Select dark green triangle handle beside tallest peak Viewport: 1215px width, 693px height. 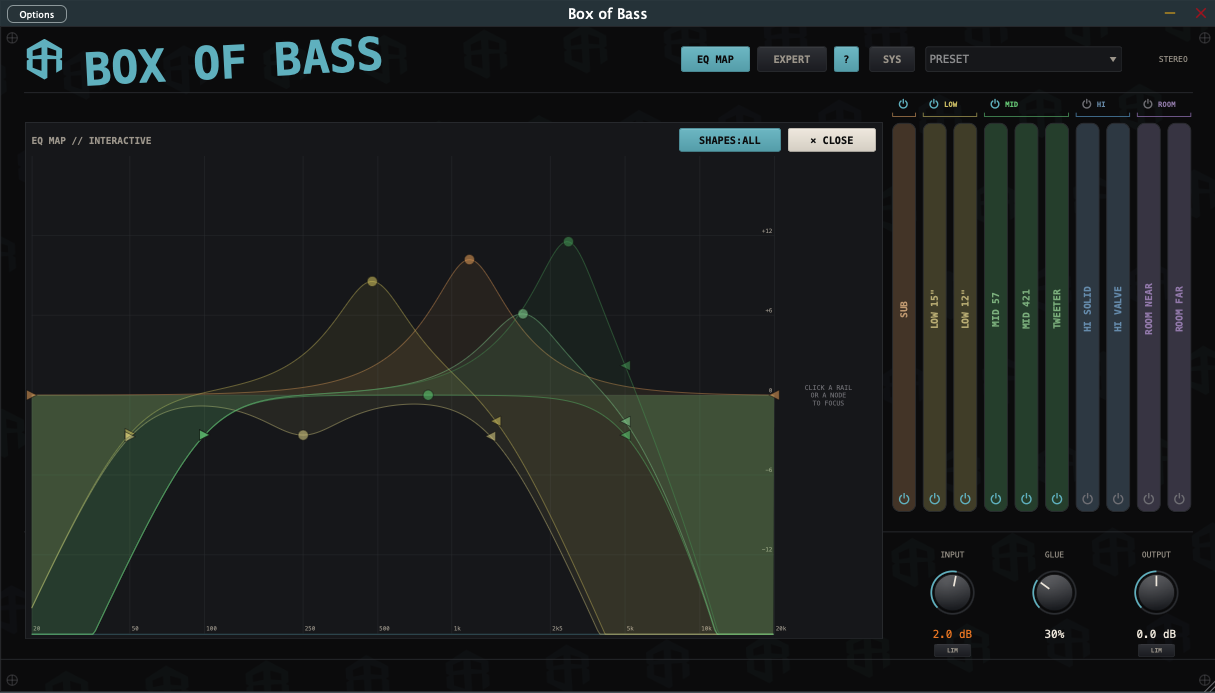point(626,366)
